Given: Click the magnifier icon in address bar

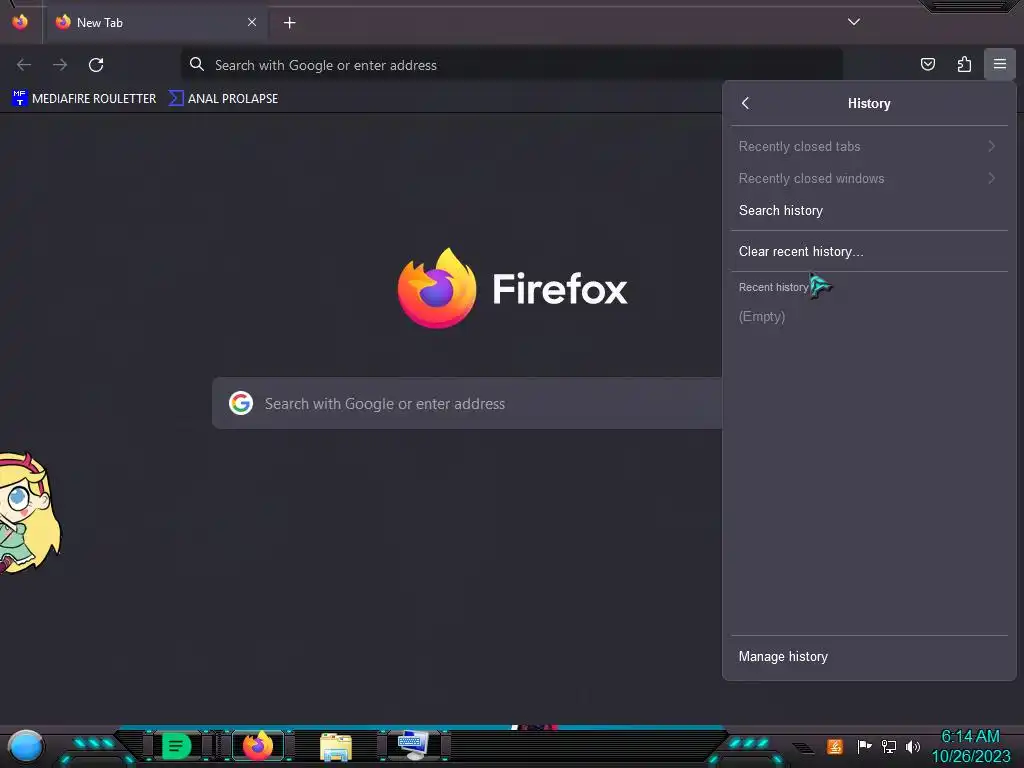Looking at the screenshot, I should click(197, 64).
